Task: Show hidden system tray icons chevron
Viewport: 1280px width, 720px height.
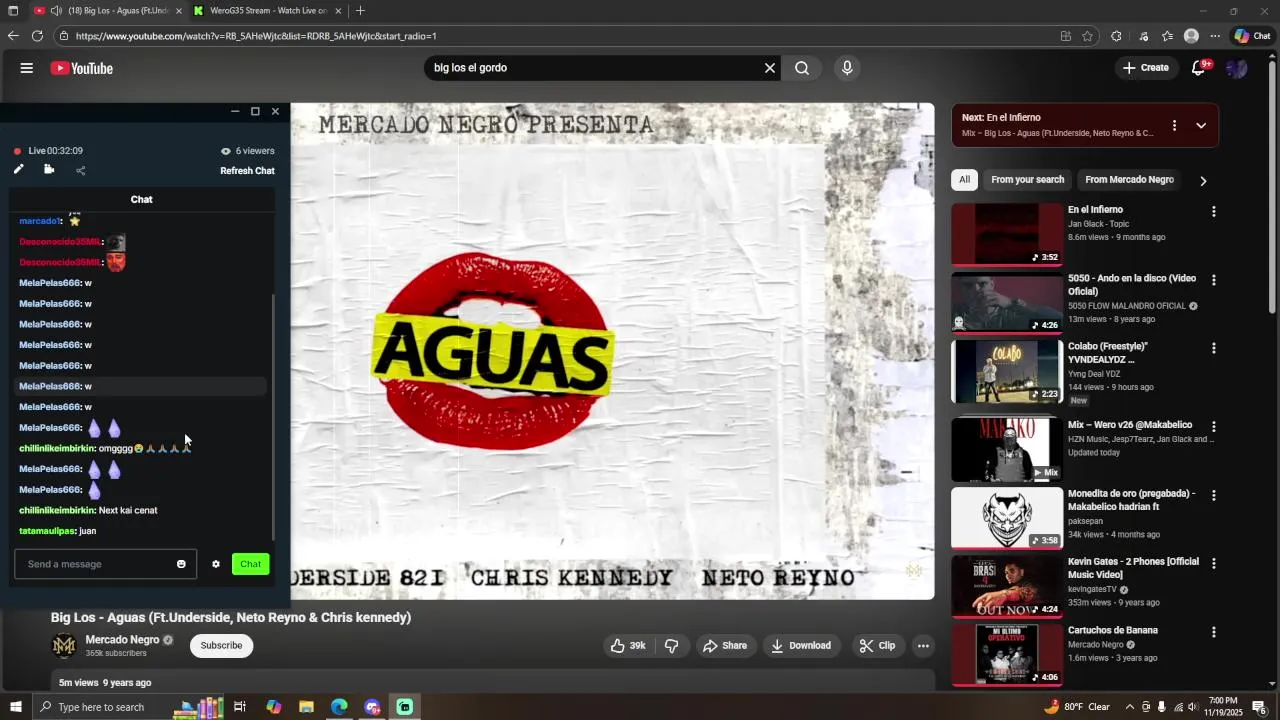Action: (x=1130, y=707)
